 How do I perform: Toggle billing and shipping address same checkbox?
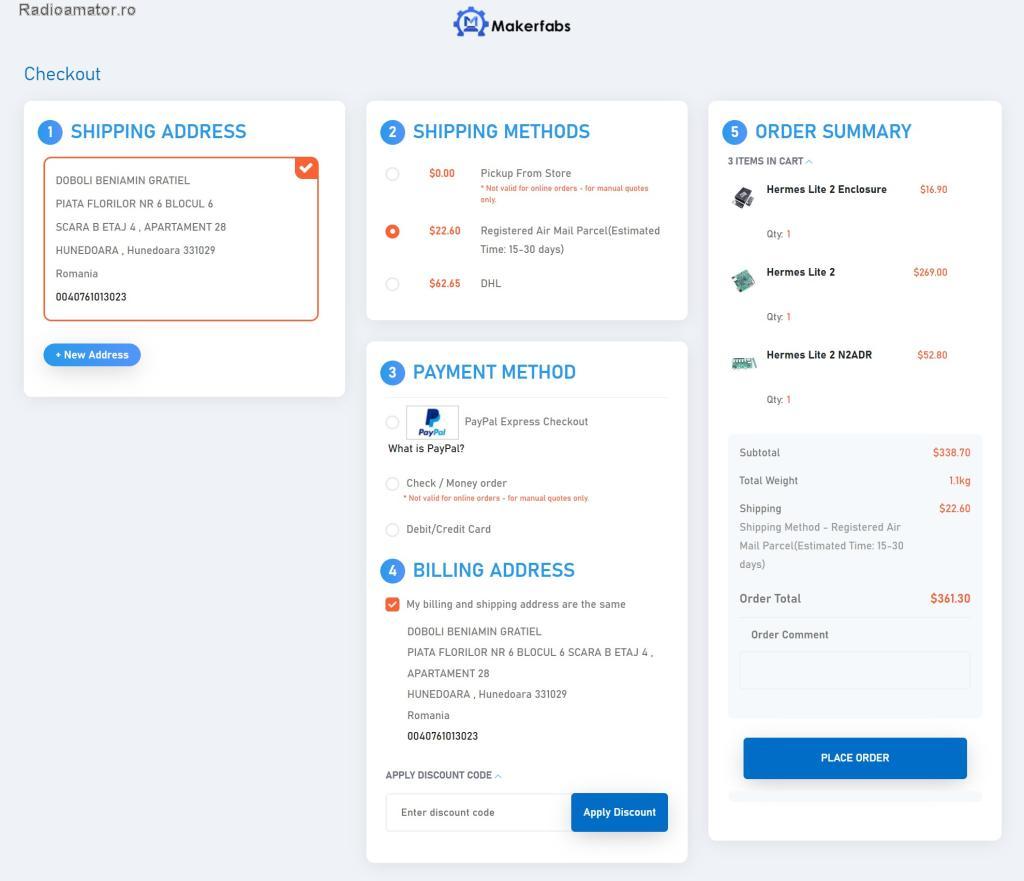(x=392, y=604)
